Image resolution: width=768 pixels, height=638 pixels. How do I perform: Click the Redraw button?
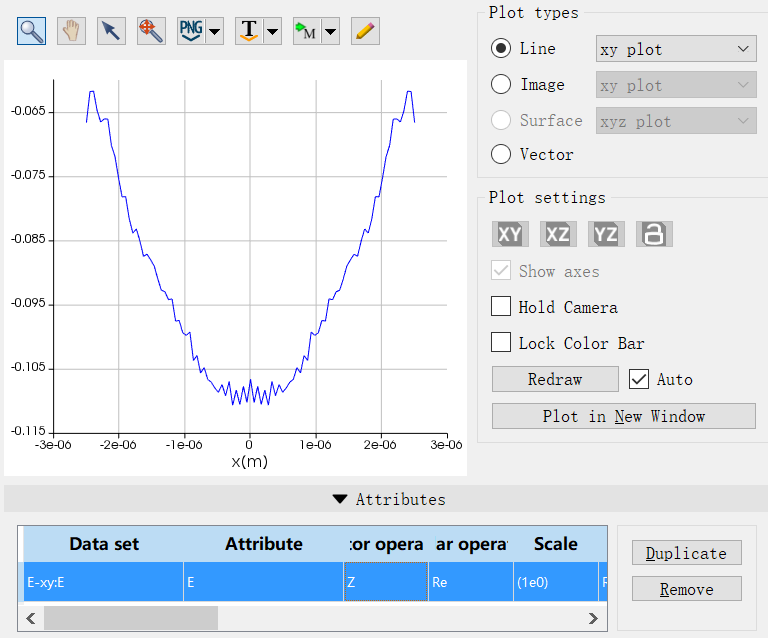pyautogui.click(x=555, y=379)
